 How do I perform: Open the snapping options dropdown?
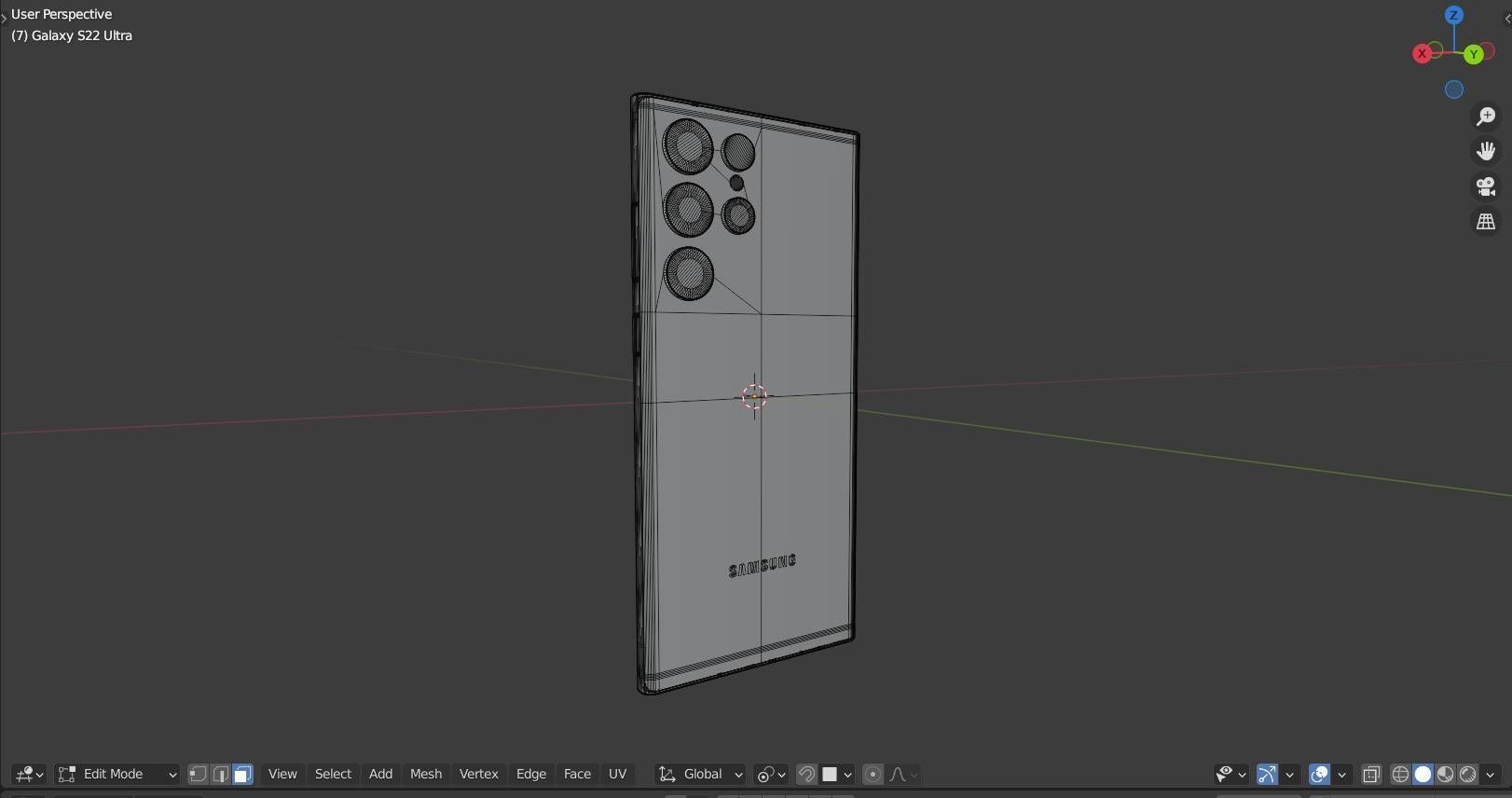(836, 774)
